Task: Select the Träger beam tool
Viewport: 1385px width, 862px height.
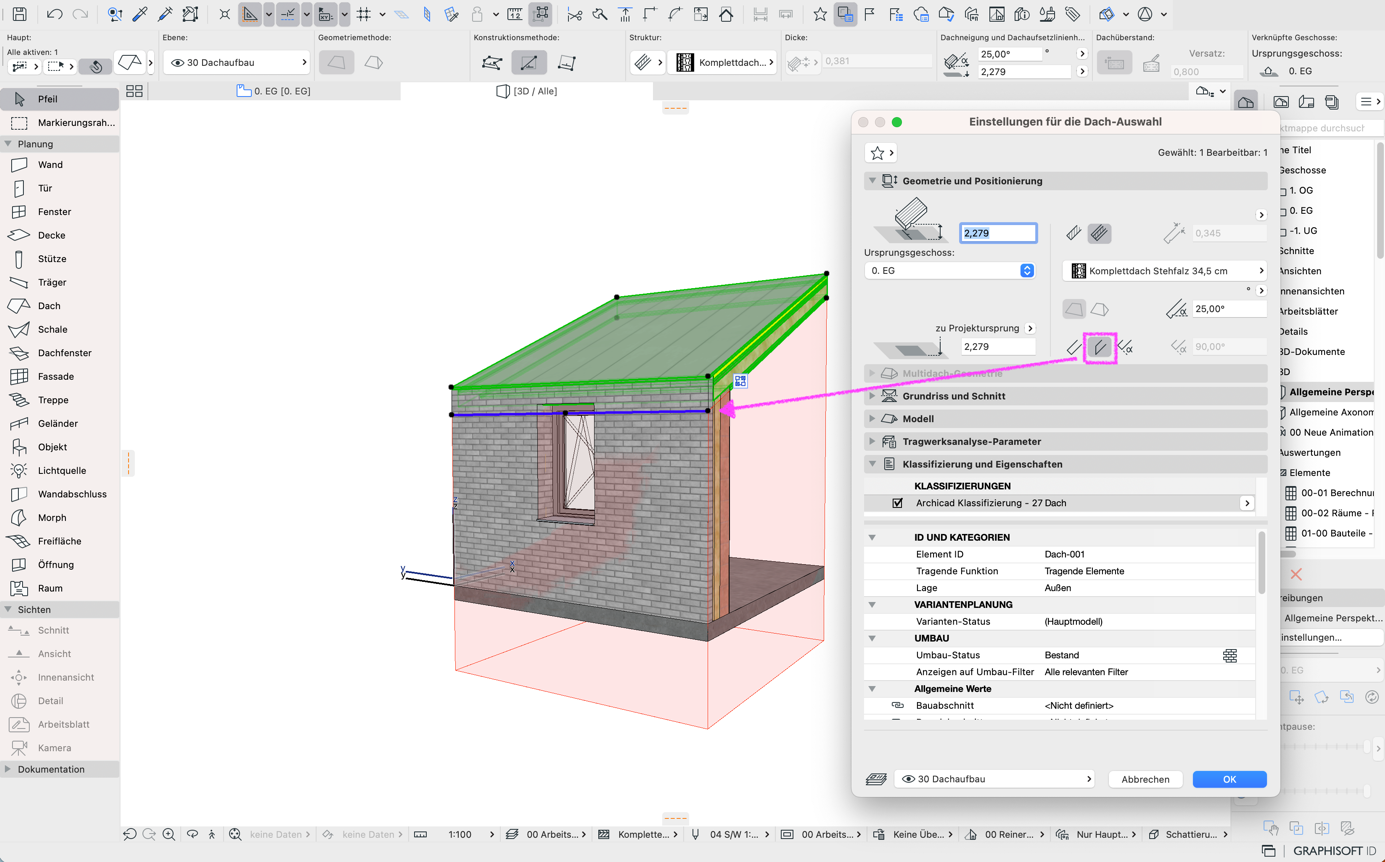Action: coord(60,282)
